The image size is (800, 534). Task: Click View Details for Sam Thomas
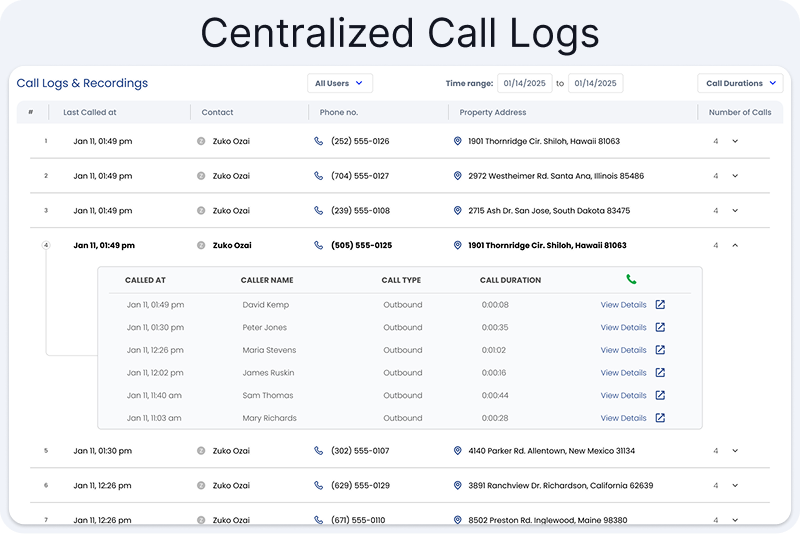click(623, 396)
